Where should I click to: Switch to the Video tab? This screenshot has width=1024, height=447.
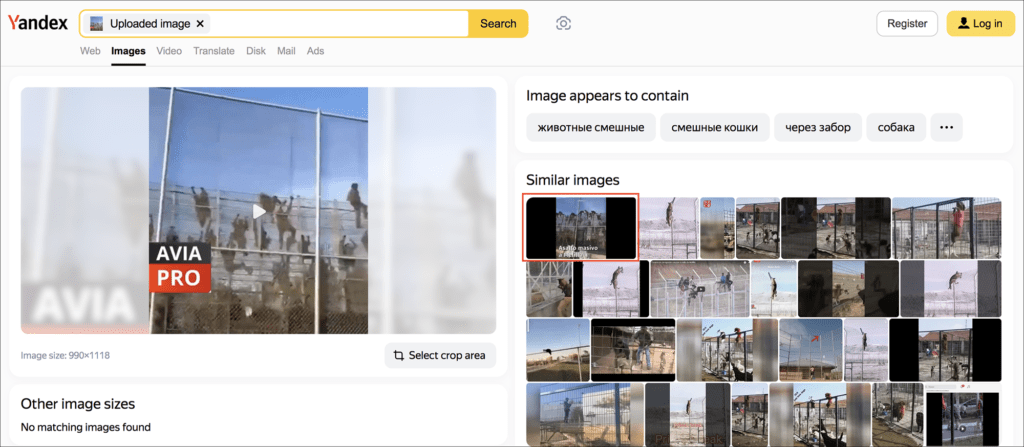[169, 51]
